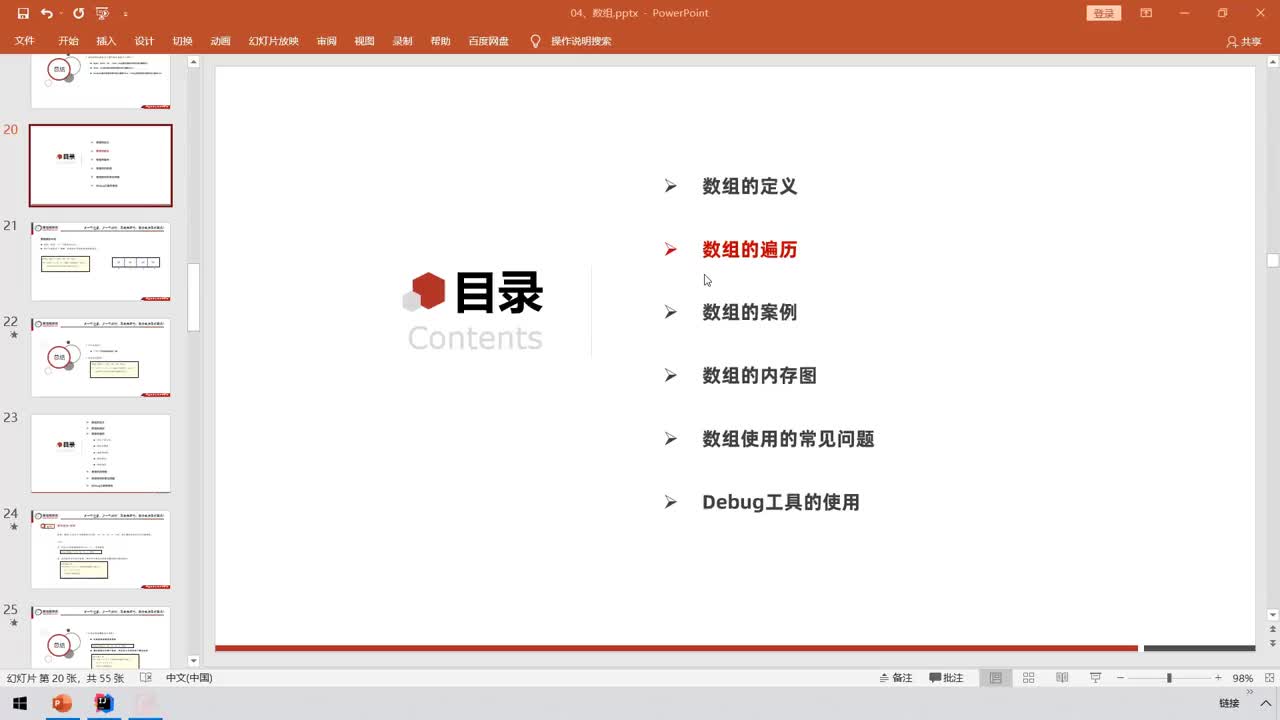
Task: Click the 登录 sign-in button
Action: tap(1103, 13)
